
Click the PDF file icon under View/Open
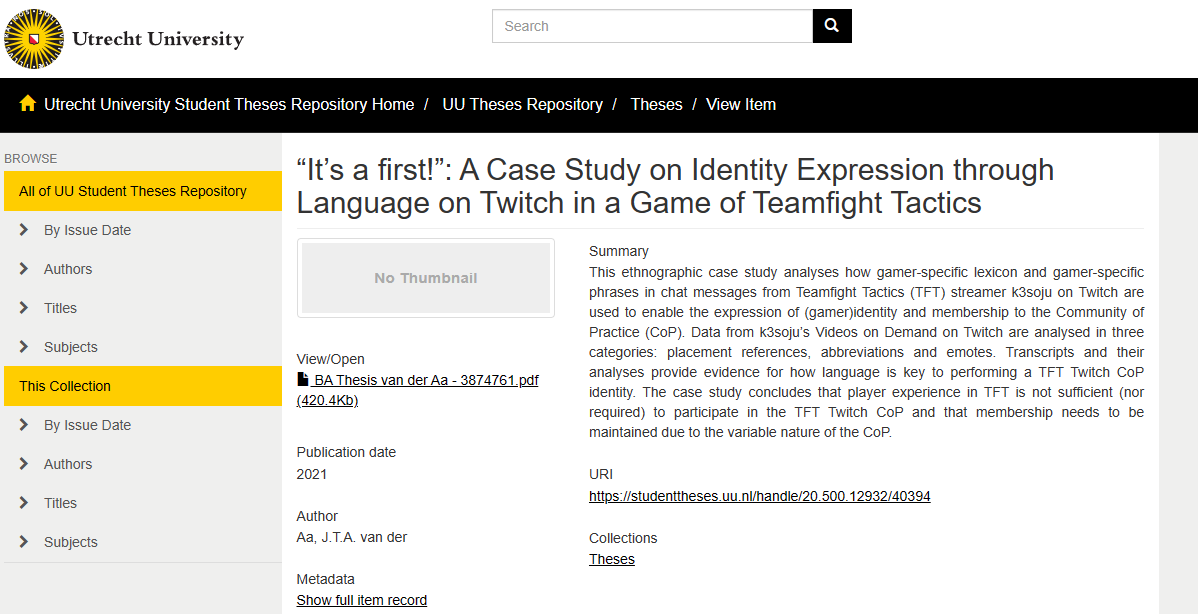coord(303,380)
